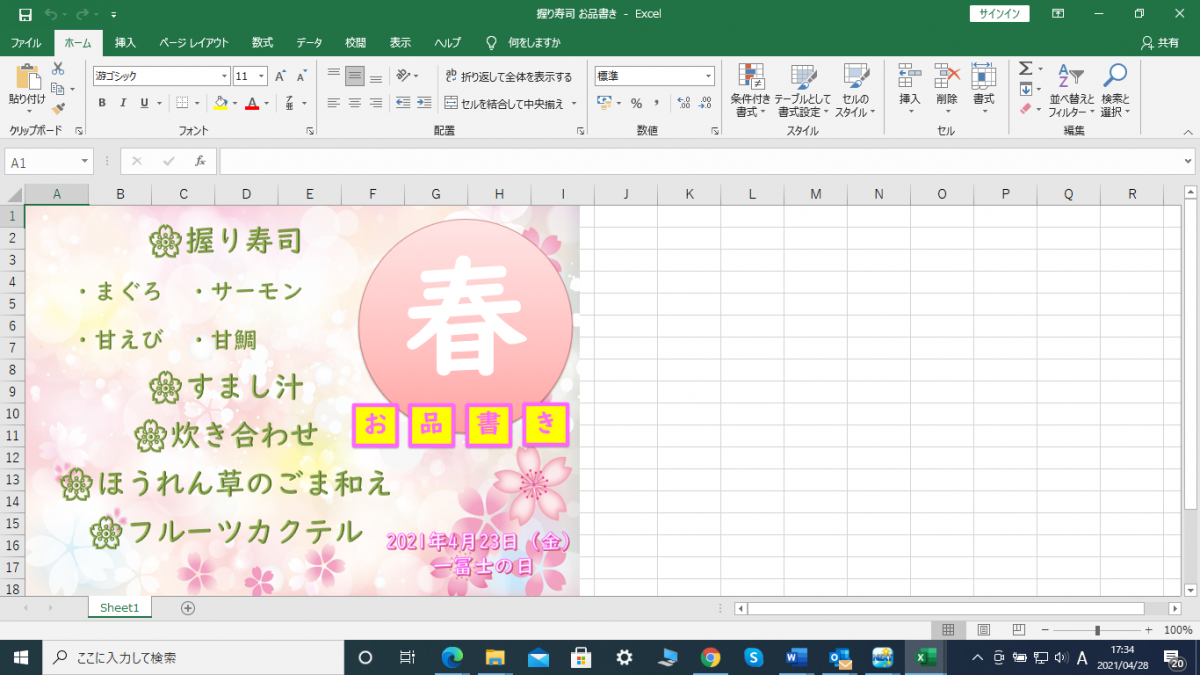Click the Format Painter brush icon
This screenshot has height=675, width=1200.
point(58,108)
